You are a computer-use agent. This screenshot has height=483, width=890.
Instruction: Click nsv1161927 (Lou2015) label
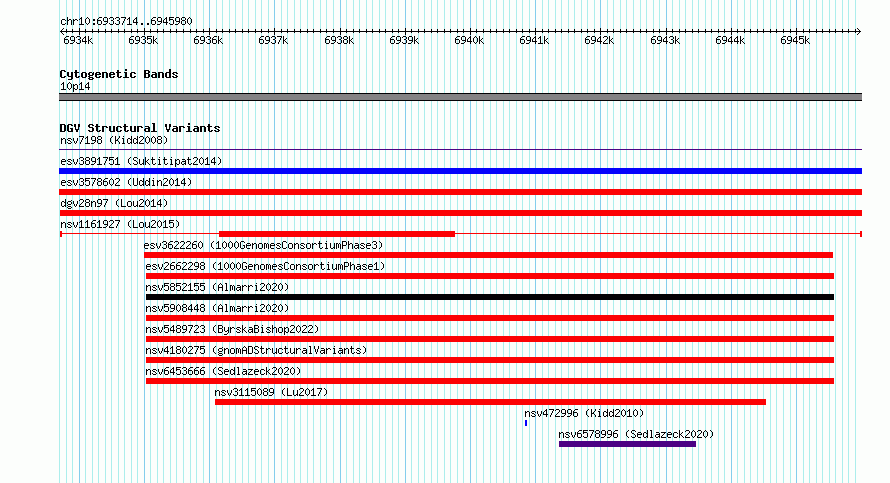coord(120,224)
